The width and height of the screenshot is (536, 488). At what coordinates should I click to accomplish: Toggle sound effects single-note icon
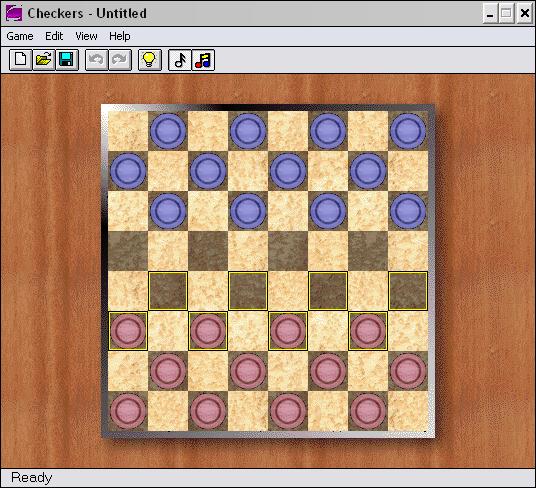click(180, 60)
